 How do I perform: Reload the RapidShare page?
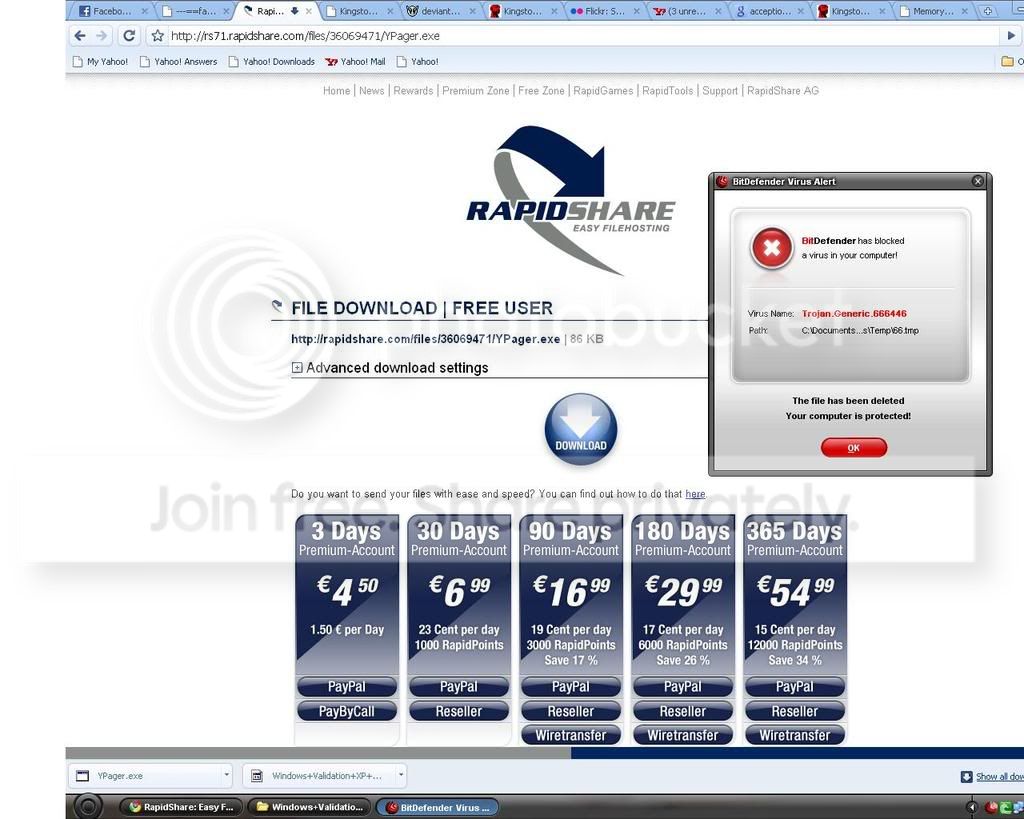(x=129, y=36)
